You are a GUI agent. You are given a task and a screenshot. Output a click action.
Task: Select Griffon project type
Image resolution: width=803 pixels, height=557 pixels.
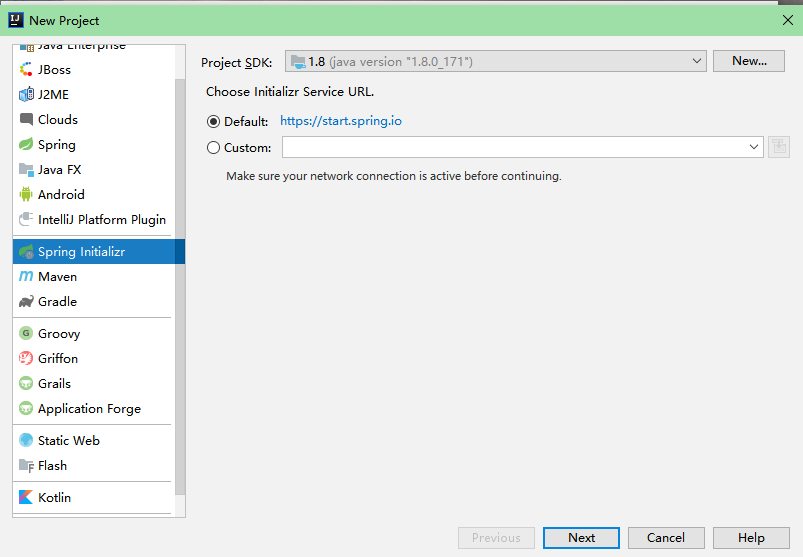coord(94,358)
